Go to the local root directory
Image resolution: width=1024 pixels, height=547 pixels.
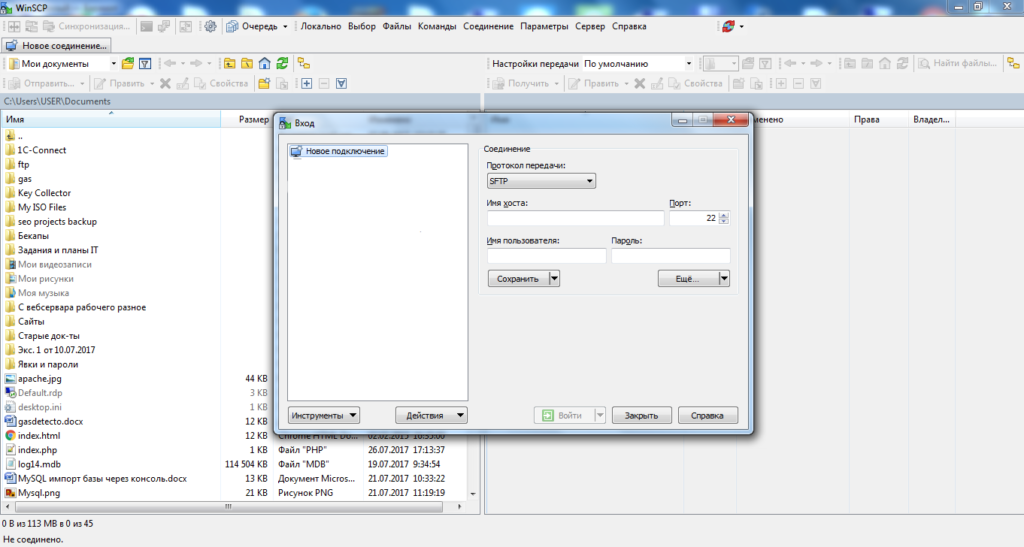[247, 63]
